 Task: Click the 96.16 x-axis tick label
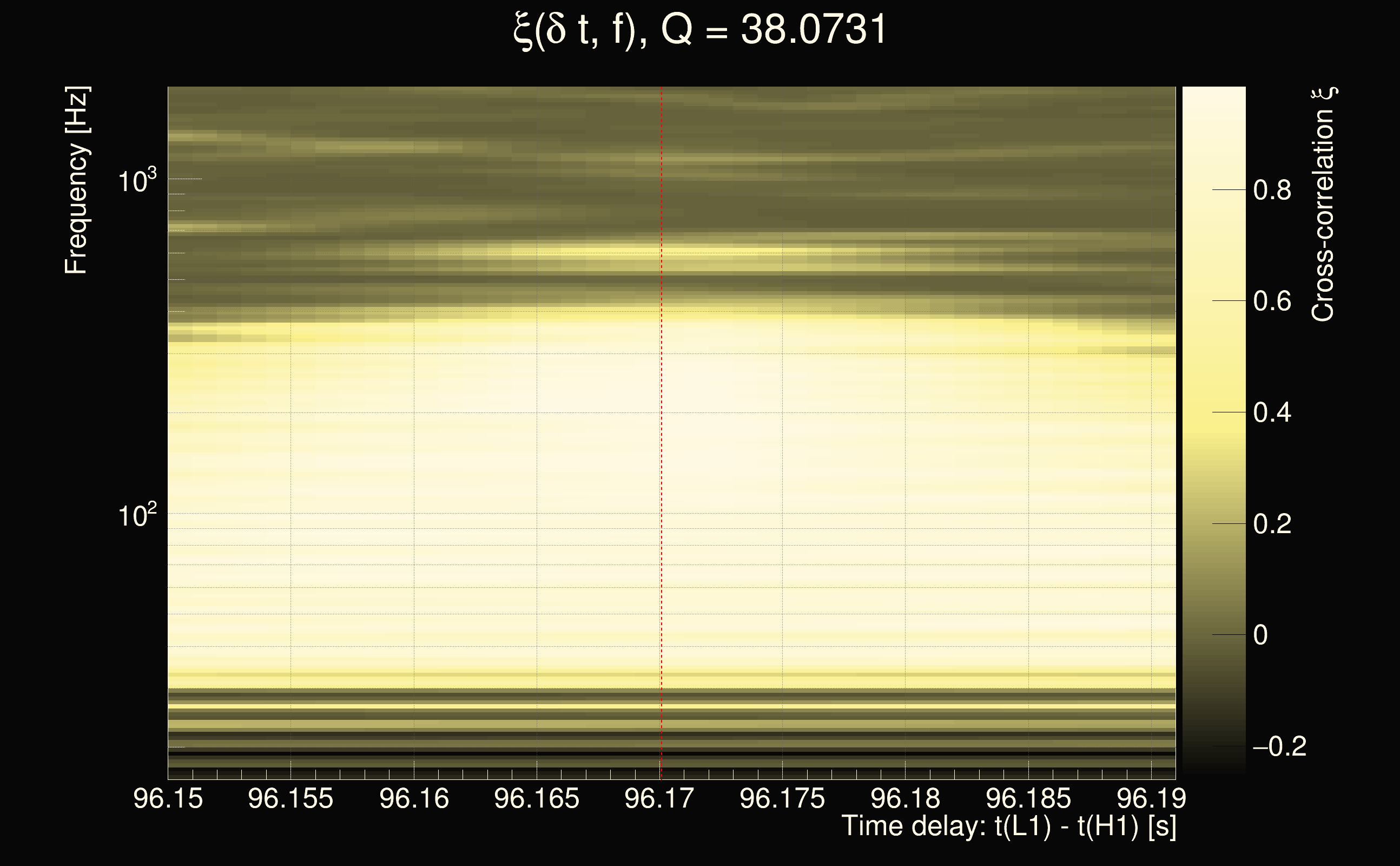414,798
